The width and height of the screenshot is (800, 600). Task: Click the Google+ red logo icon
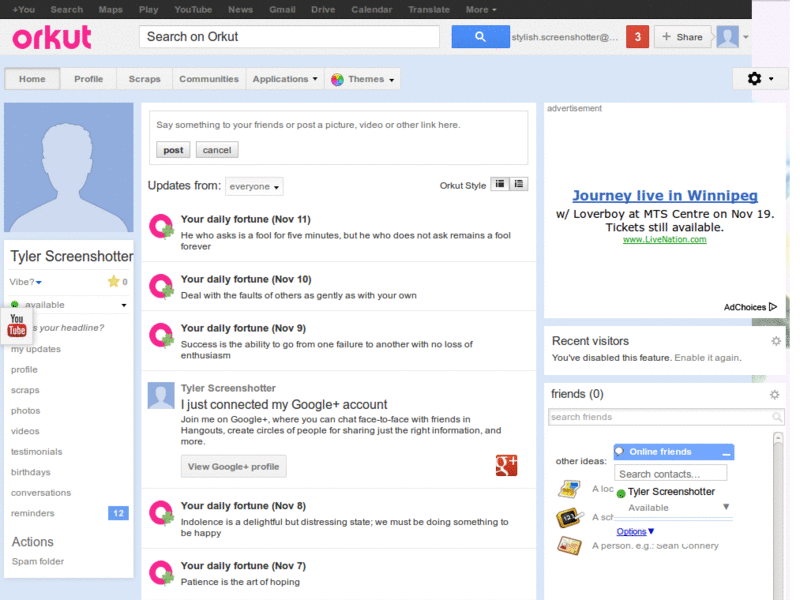coord(506,465)
